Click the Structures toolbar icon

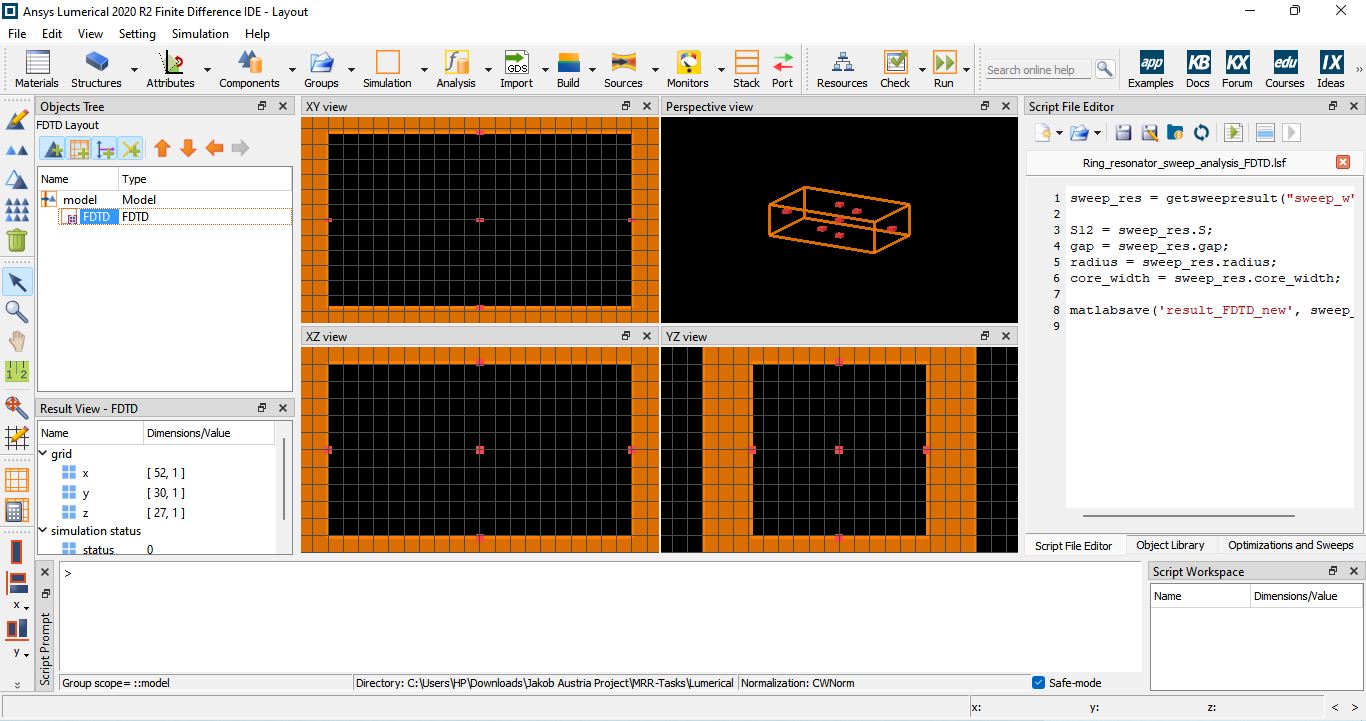[x=96, y=63]
